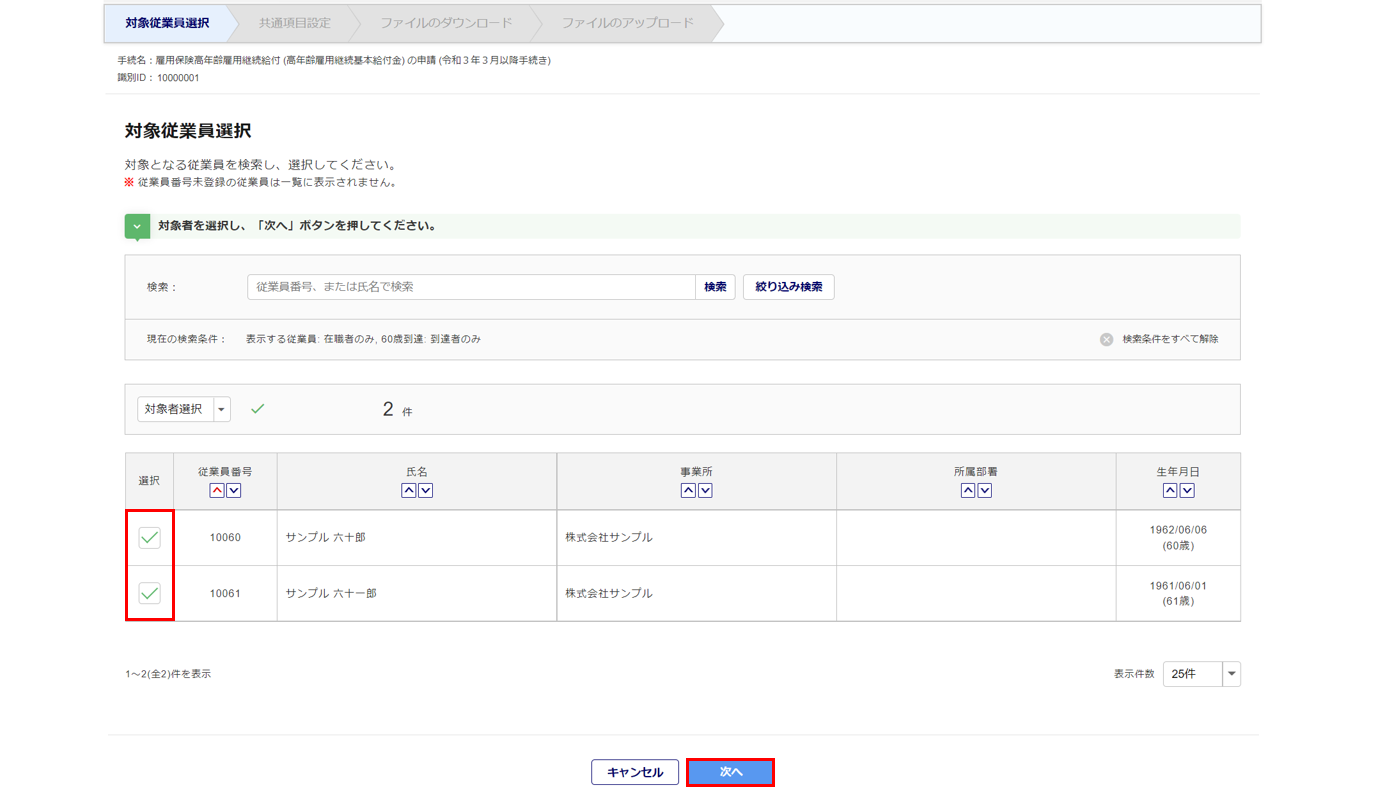Click the clear-conditions X icon
Image resolution: width=1379 pixels, height=796 pixels.
coord(1106,339)
